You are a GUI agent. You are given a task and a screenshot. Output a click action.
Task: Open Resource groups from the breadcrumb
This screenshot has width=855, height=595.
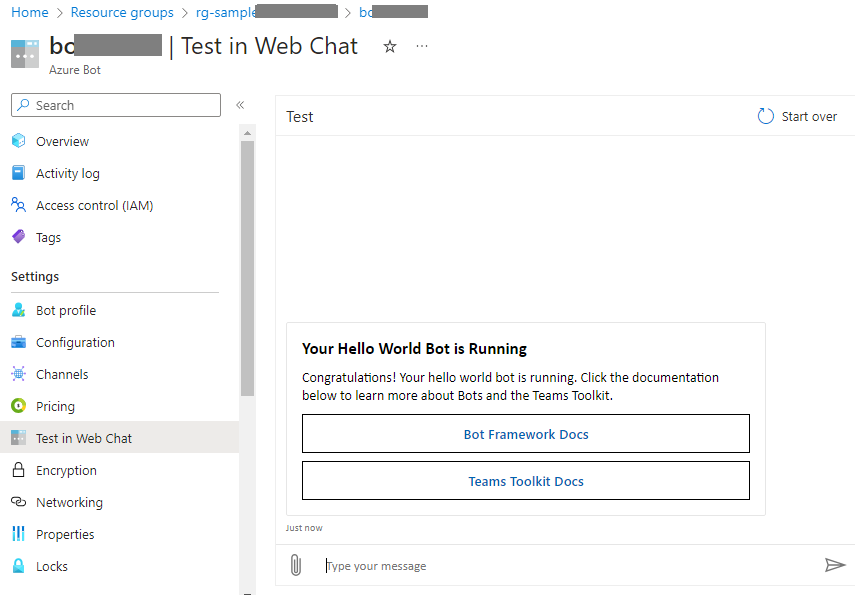pyautogui.click(x=122, y=12)
